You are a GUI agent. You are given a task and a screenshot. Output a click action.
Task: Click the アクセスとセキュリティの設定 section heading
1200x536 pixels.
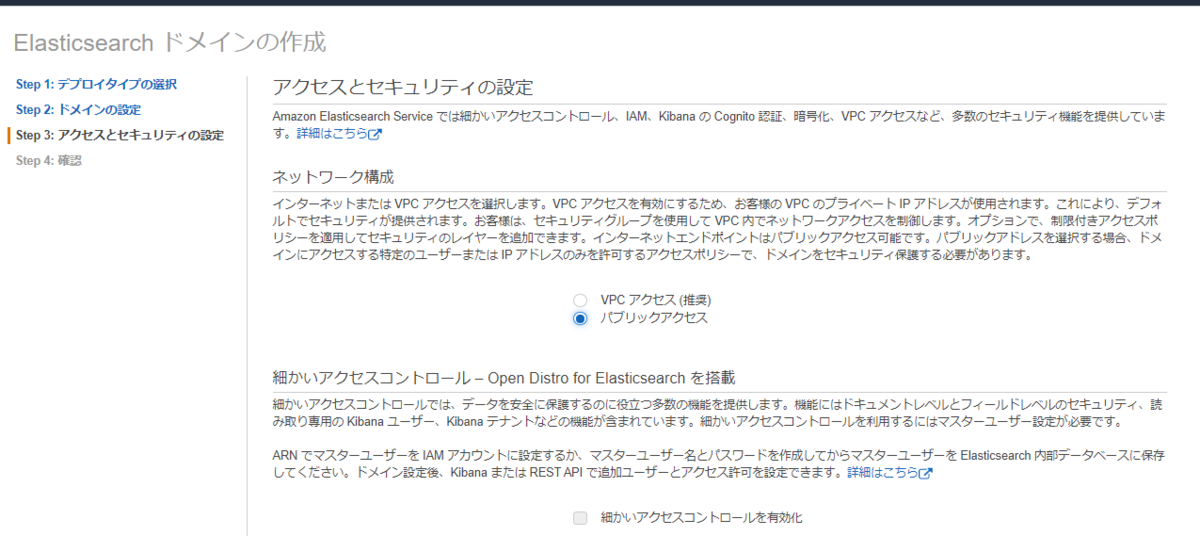click(x=403, y=87)
